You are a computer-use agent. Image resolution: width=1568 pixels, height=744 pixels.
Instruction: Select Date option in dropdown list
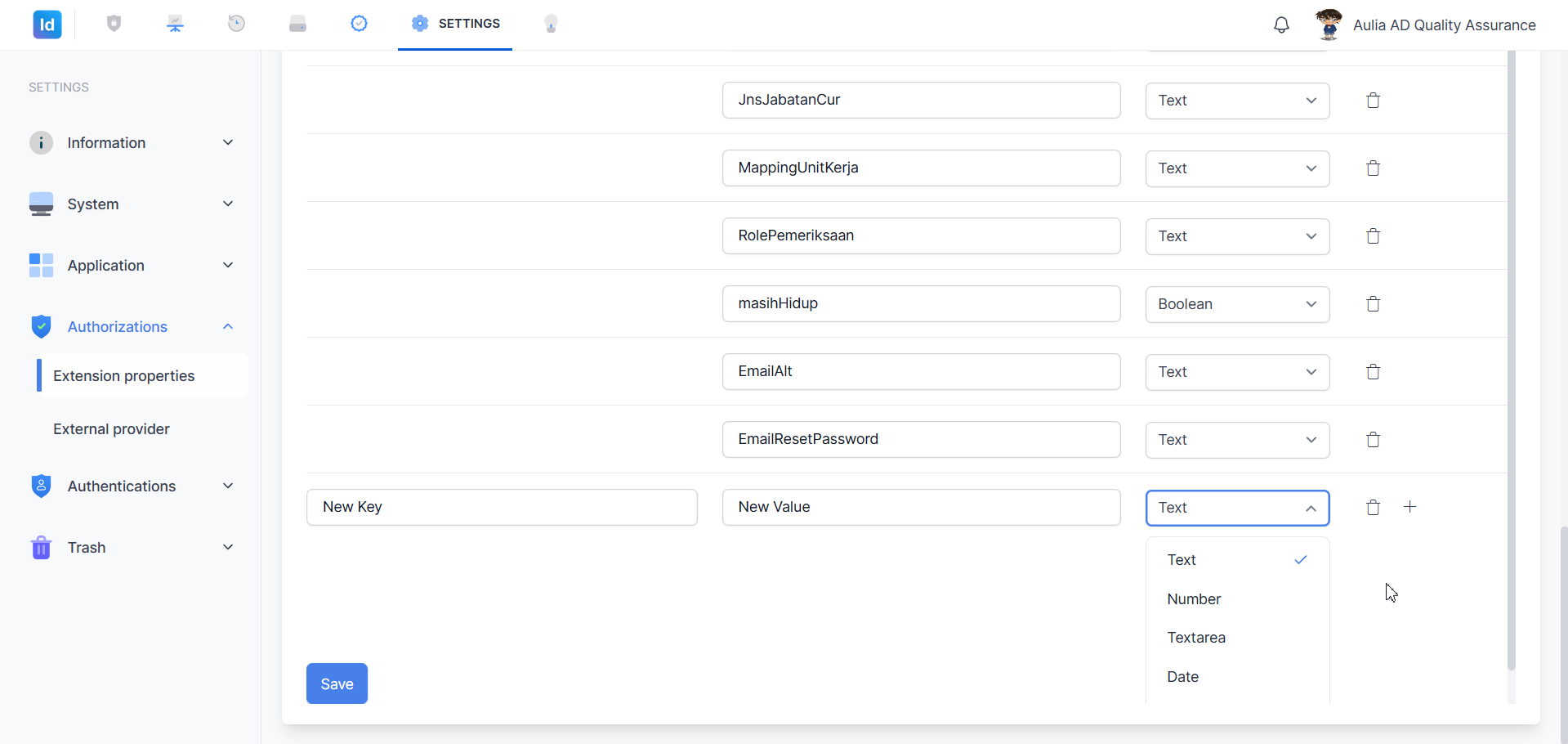pyautogui.click(x=1237, y=677)
